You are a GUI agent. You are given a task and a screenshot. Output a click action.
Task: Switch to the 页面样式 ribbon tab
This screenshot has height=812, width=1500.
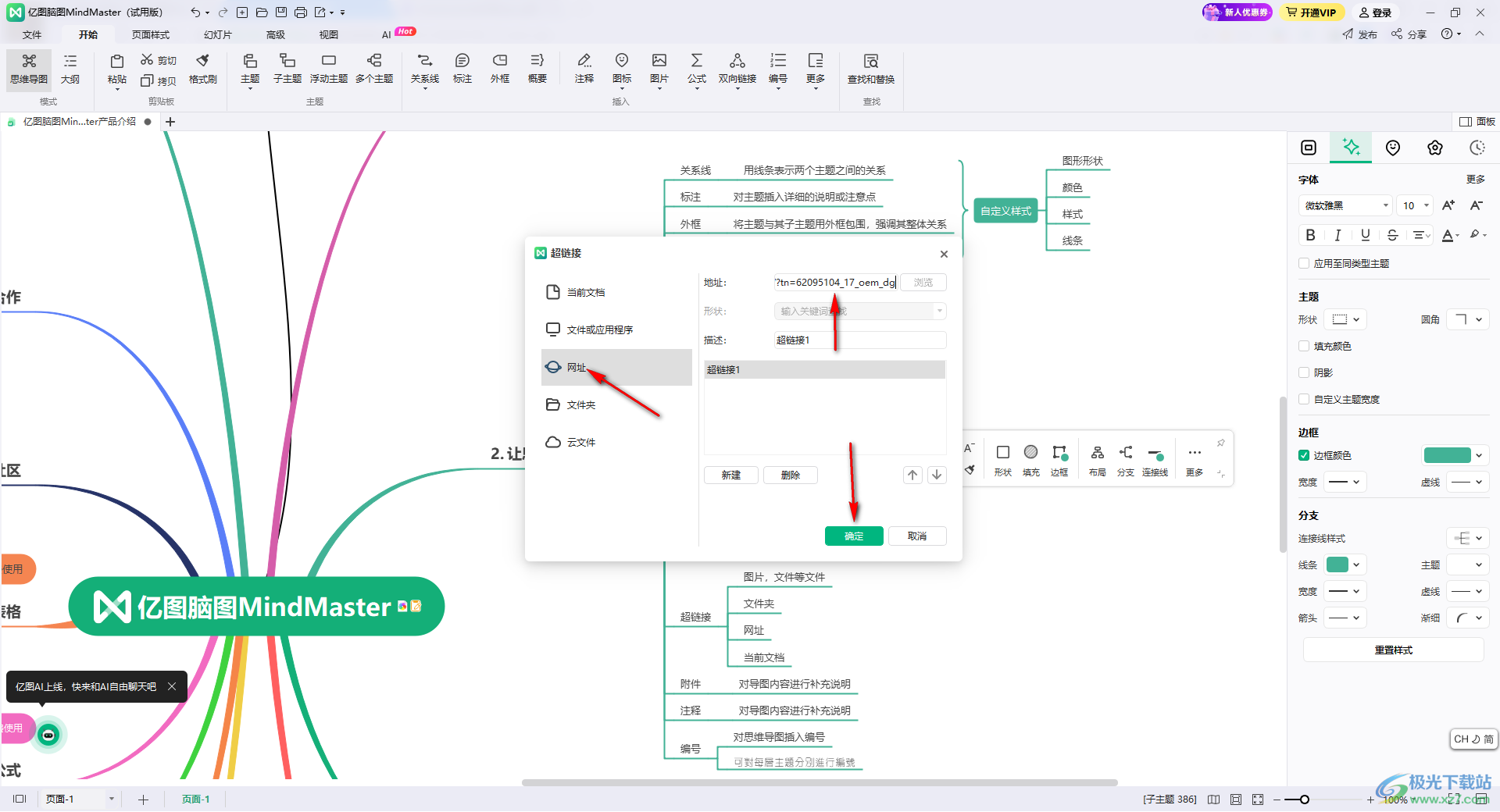[x=151, y=34]
